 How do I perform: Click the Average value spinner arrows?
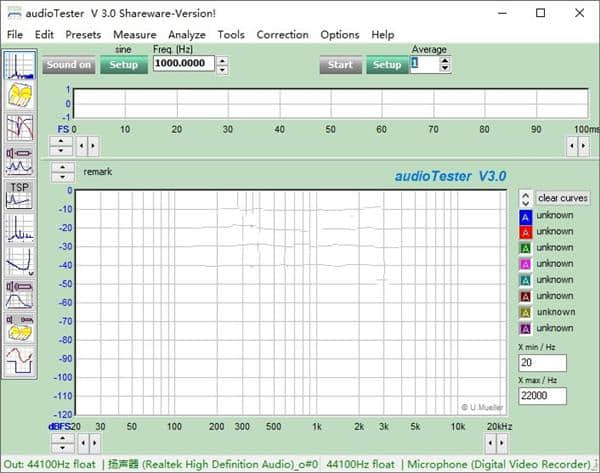tap(444, 64)
